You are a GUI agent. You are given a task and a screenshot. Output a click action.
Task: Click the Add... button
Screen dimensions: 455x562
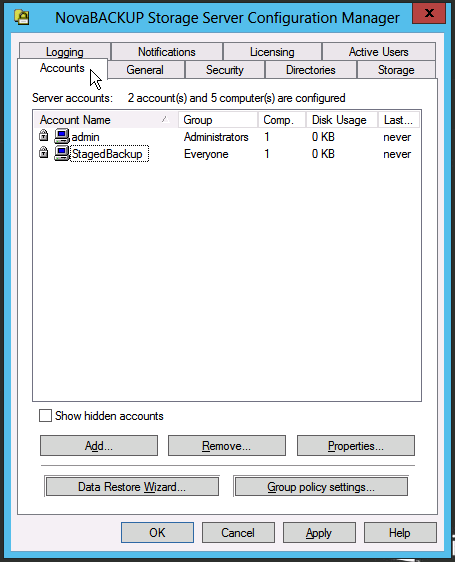[99, 446]
